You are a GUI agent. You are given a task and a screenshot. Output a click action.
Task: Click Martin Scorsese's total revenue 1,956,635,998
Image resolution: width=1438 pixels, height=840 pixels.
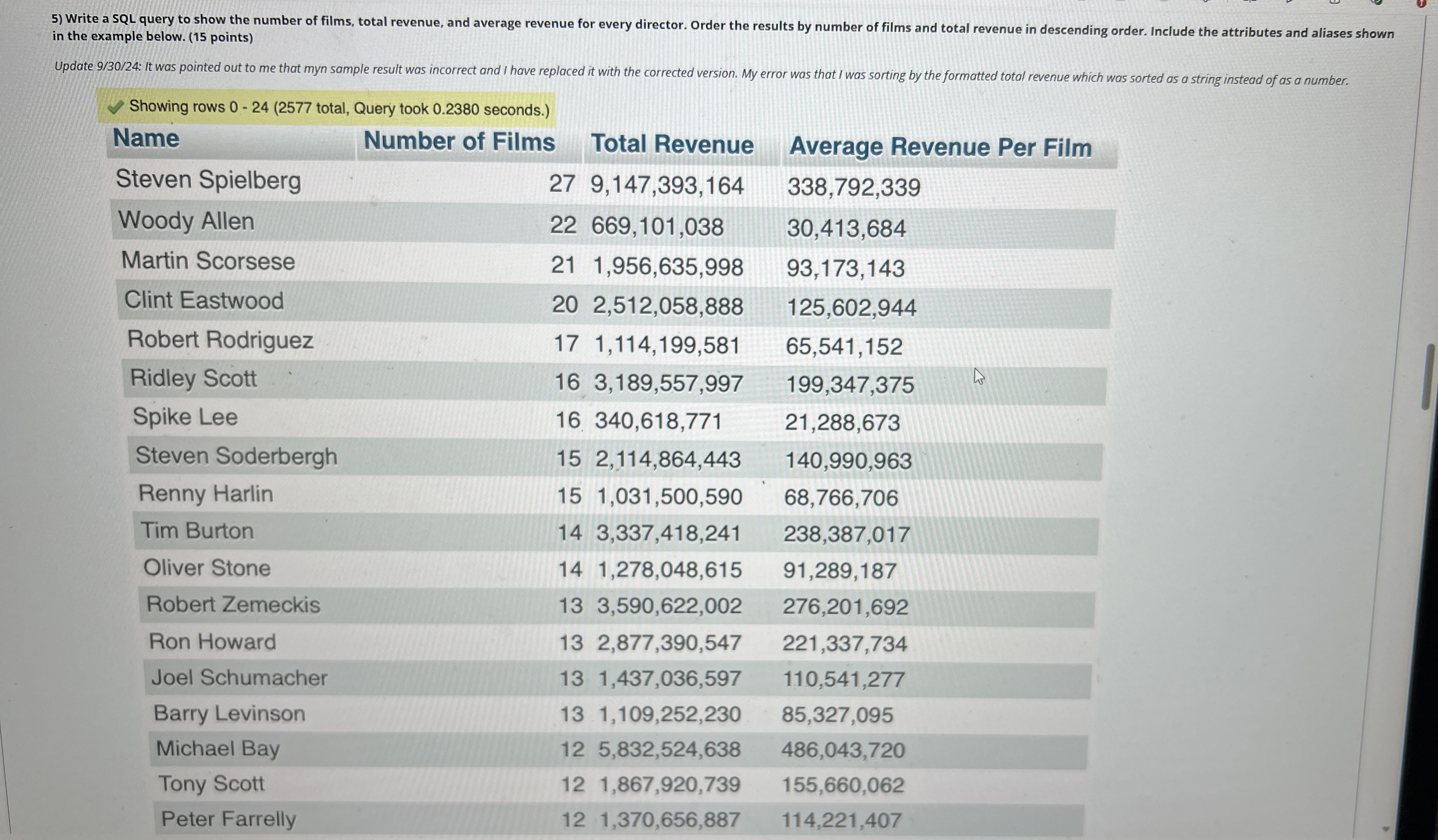[x=668, y=267]
